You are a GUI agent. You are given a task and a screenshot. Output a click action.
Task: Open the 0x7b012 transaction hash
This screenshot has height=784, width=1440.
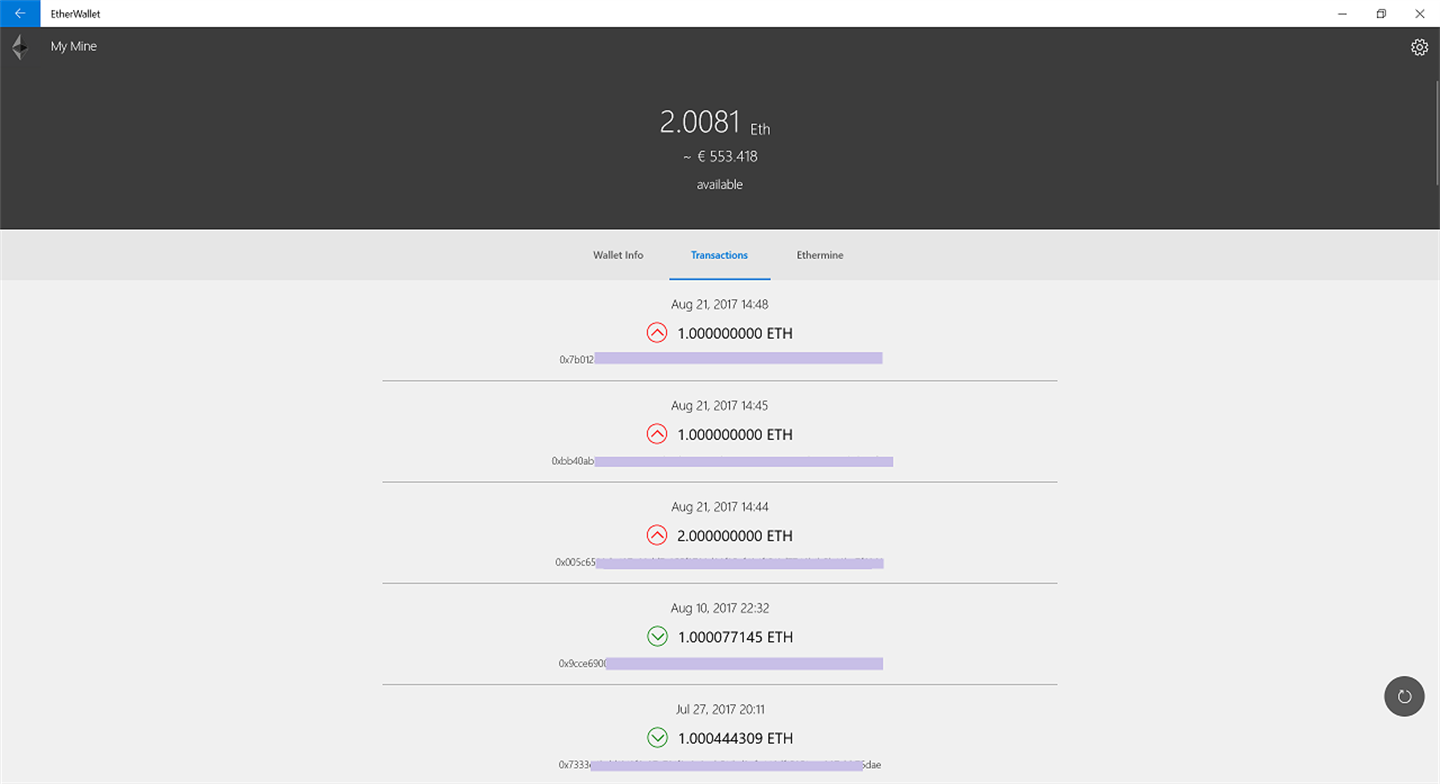tap(720, 358)
